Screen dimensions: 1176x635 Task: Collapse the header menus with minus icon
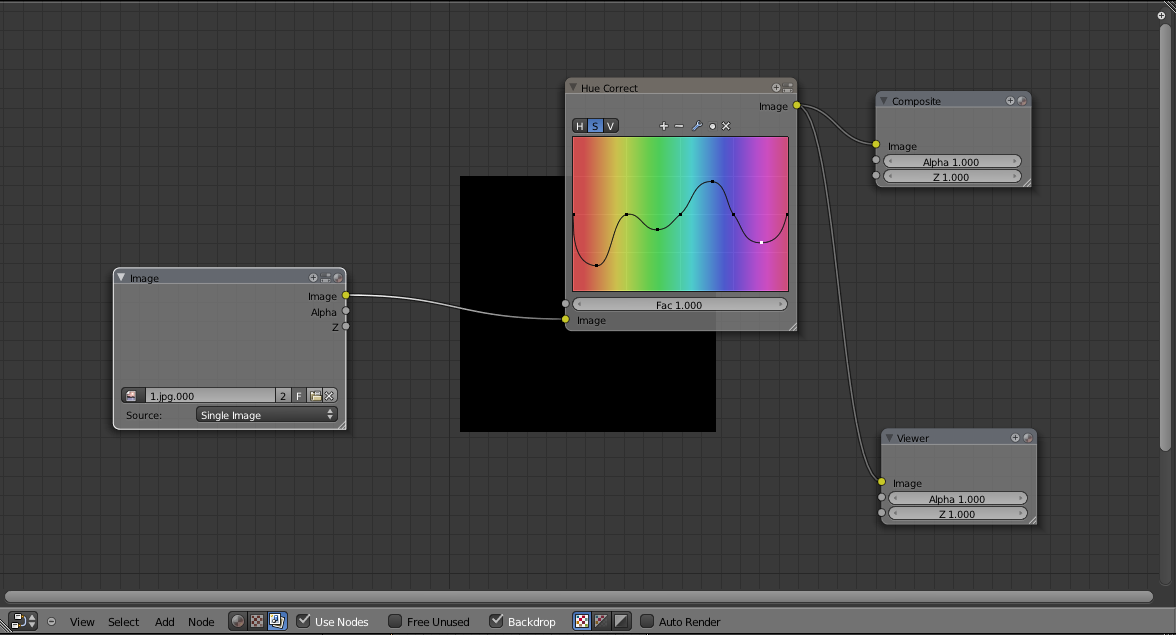[51, 622]
